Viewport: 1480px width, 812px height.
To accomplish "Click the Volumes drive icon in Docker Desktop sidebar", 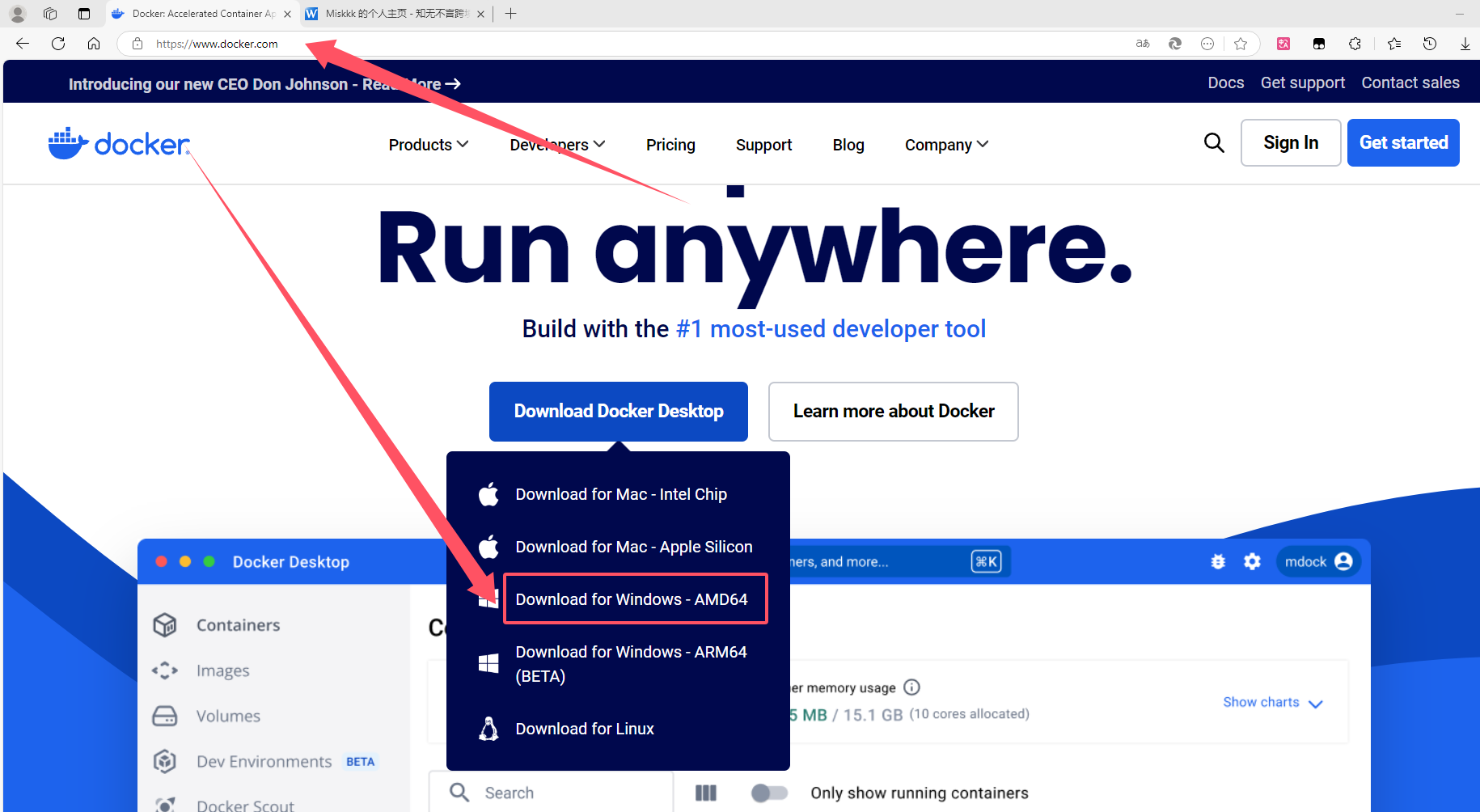I will point(165,716).
